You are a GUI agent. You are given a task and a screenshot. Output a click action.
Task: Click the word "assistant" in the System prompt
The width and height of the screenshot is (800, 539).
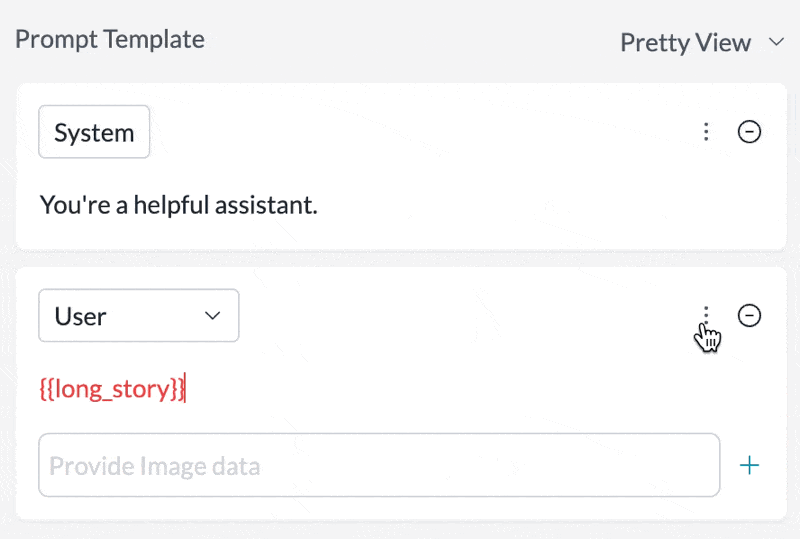pos(268,206)
